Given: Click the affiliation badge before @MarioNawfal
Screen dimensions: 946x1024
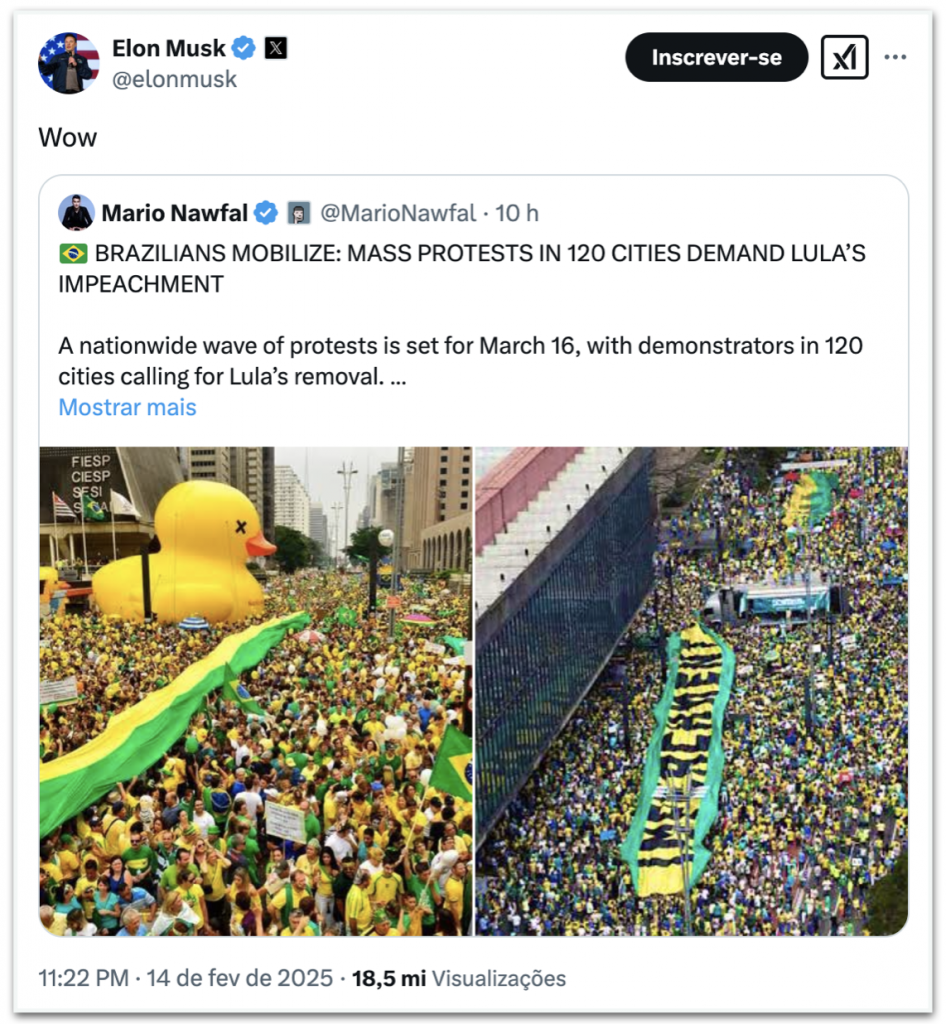Looking at the screenshot, I should (x=298, y=213).
